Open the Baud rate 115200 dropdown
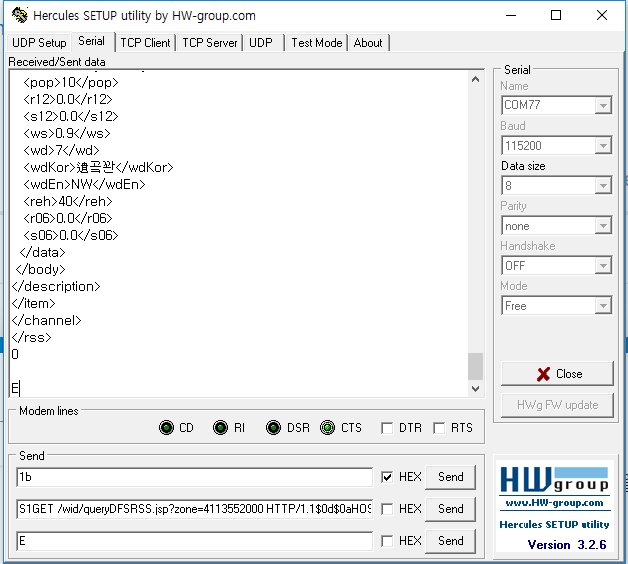628x564 pixels. coord(603,145)
